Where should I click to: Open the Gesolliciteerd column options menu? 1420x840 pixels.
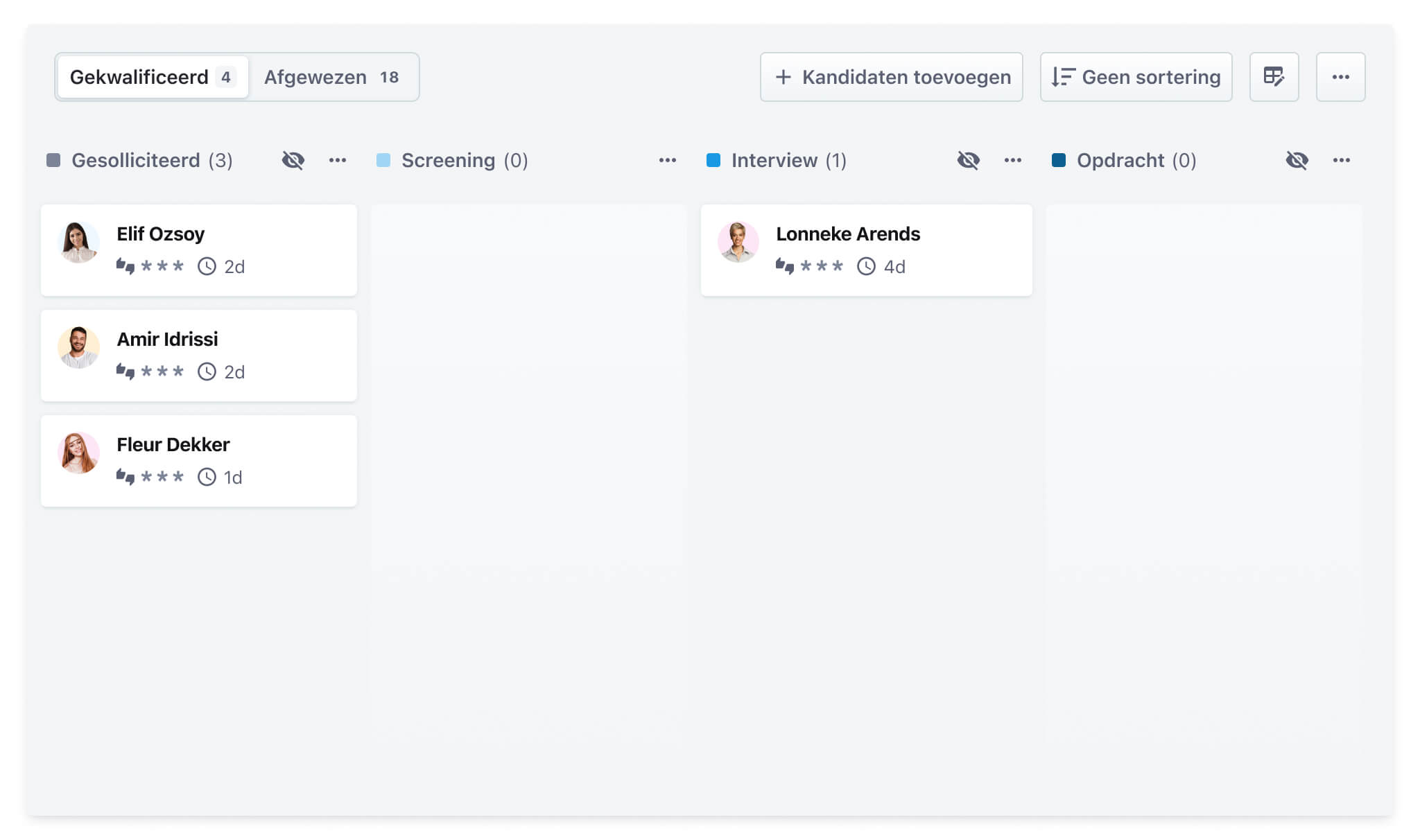pos(338,160)
